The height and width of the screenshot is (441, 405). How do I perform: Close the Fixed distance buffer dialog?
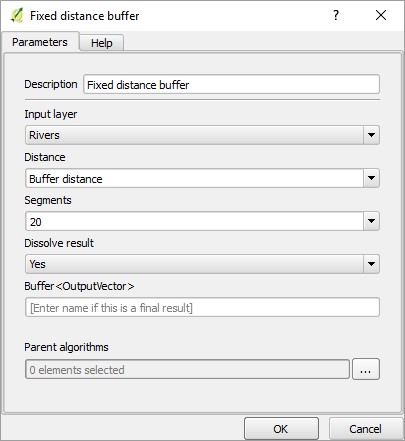[381, 15]
